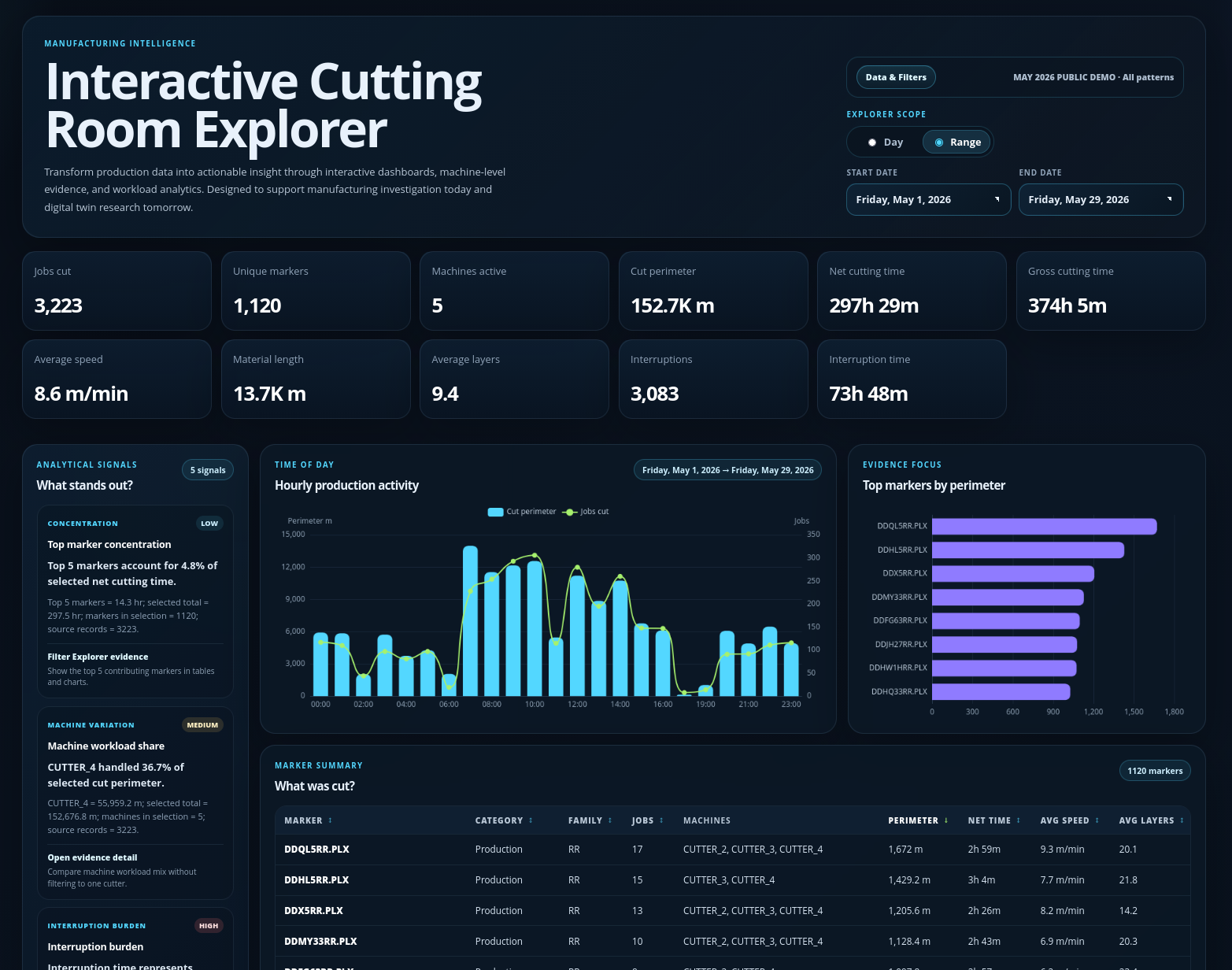Click the 1,672 m perimeter cell
Viewport: 1232px width, 970px height.
click(x=905, y=850)
